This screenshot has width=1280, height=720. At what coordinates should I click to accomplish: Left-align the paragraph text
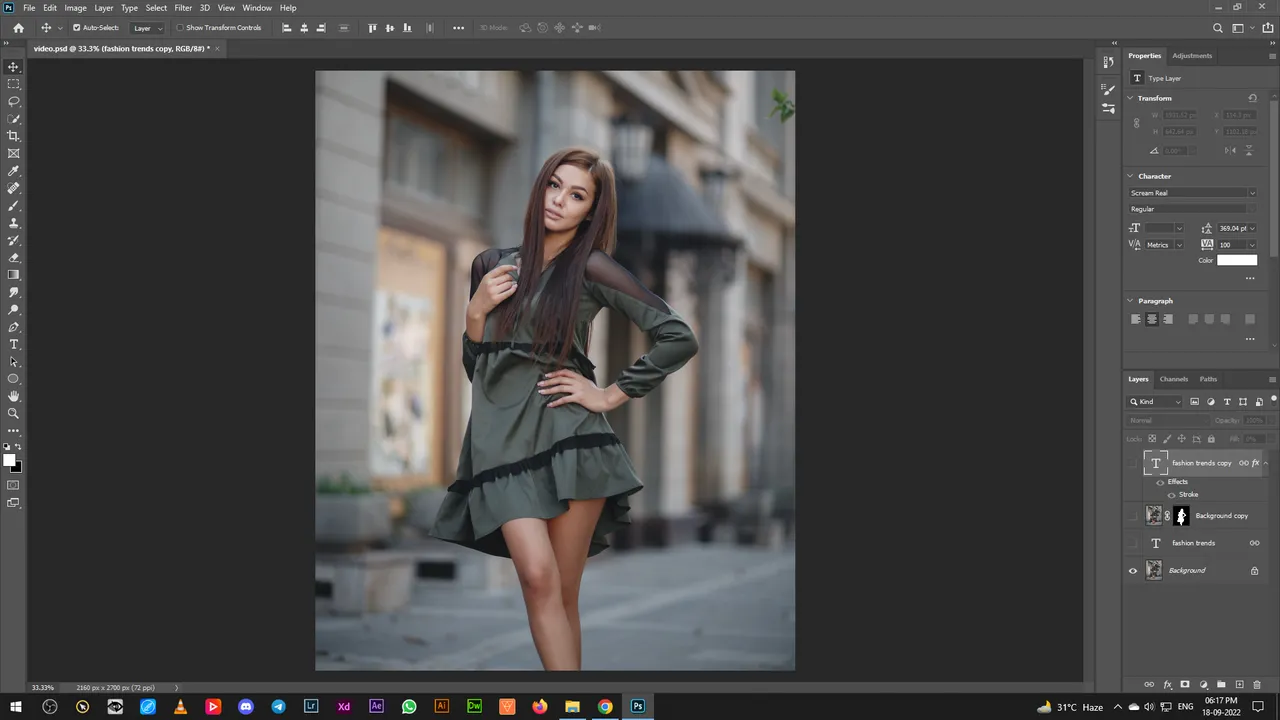tap(1136, 319)
